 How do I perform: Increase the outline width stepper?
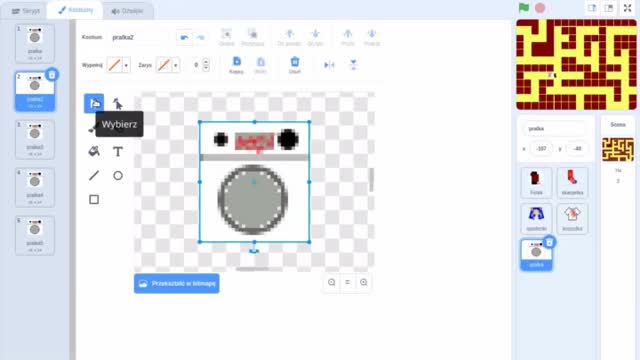pyautogui.click(x=206, y=62)
